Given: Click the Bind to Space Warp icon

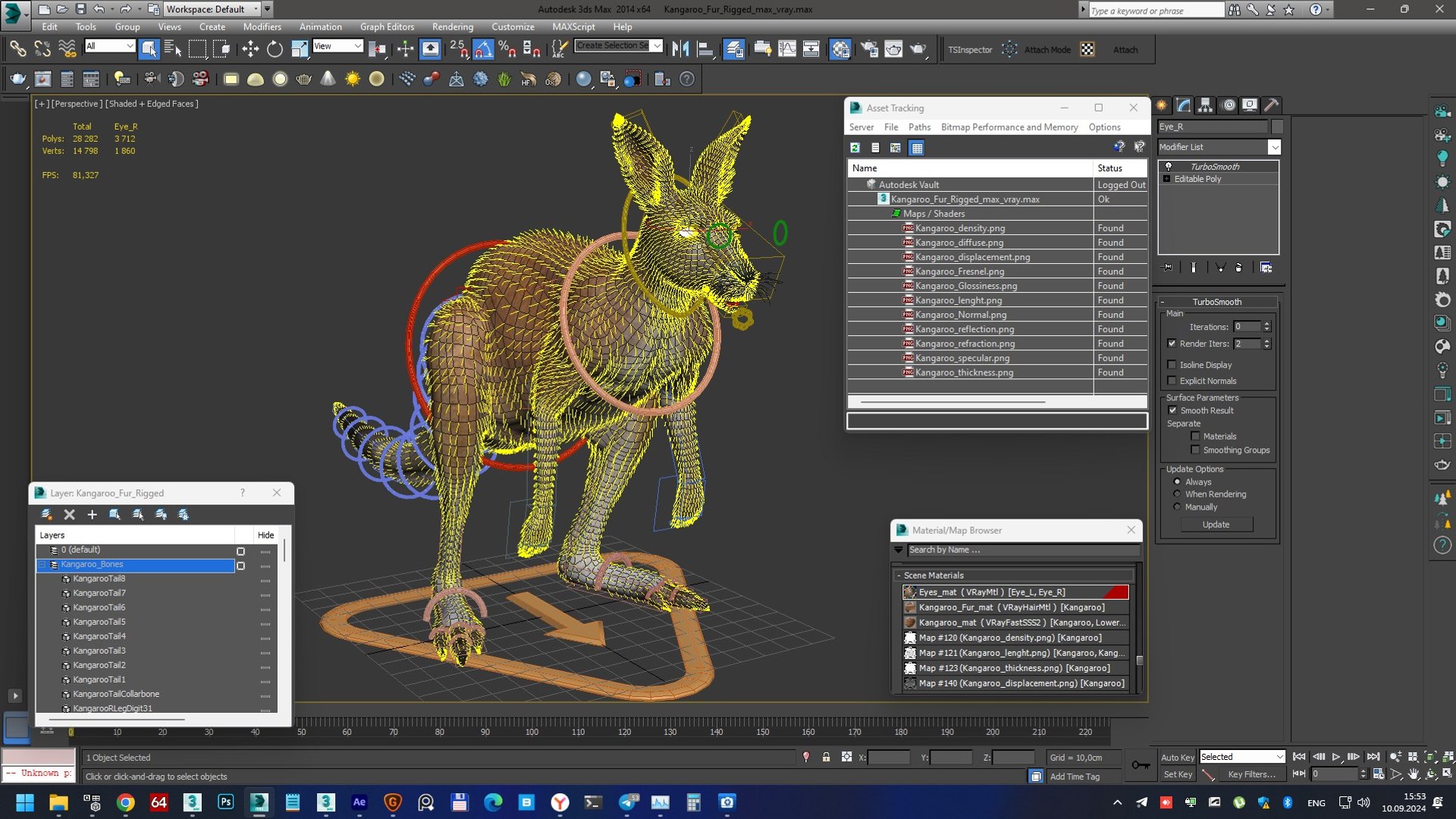Looking at the screenshot, I should click(x=67, y=49).
